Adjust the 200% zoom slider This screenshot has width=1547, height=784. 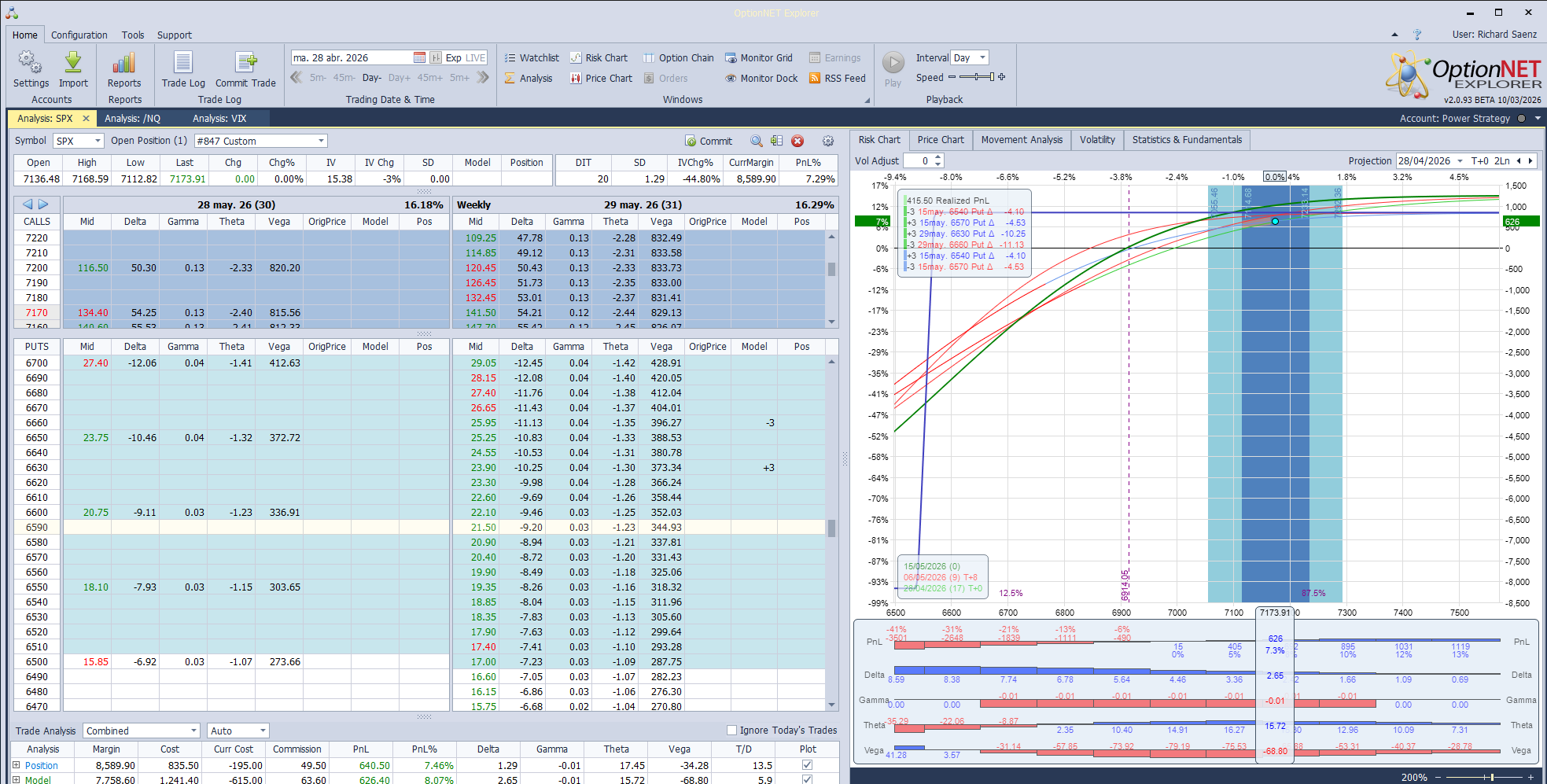(1486, 777)
